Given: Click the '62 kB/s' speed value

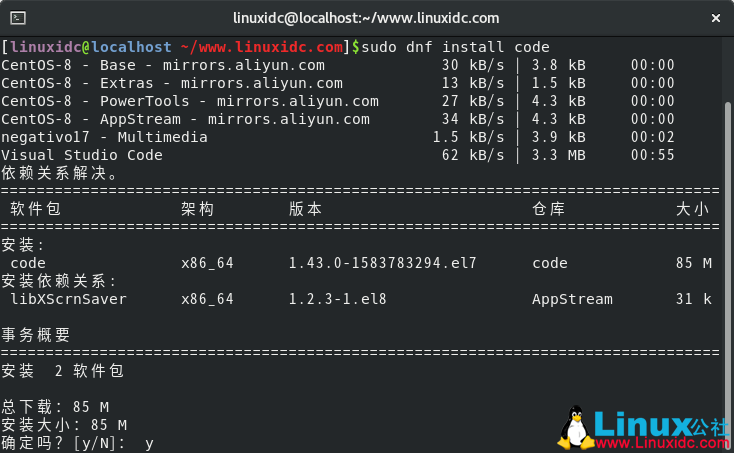Looking at the screenshot, I should pyautogui.click(x=473, y=155).
